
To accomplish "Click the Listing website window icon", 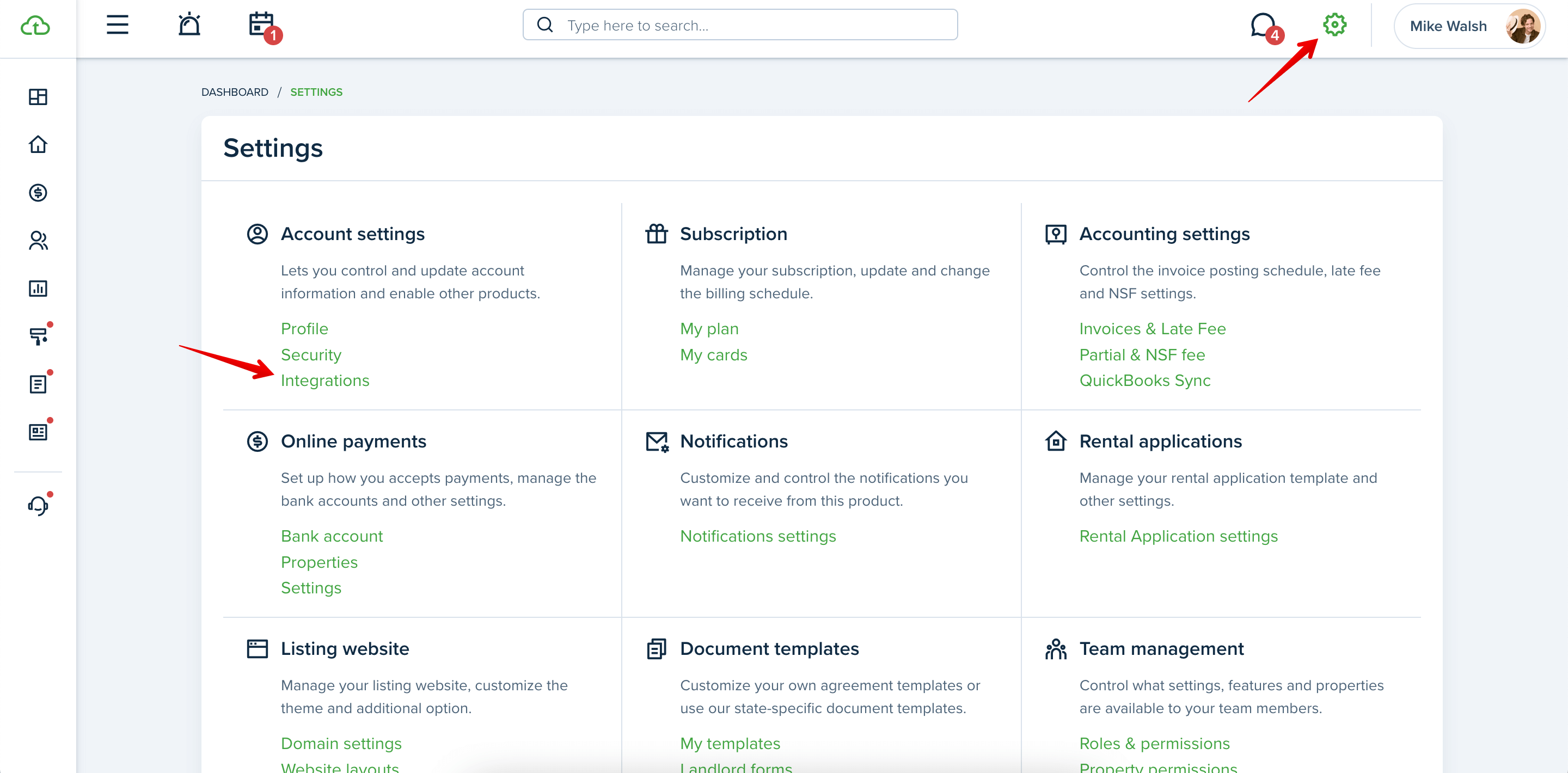I will (257, 649).
